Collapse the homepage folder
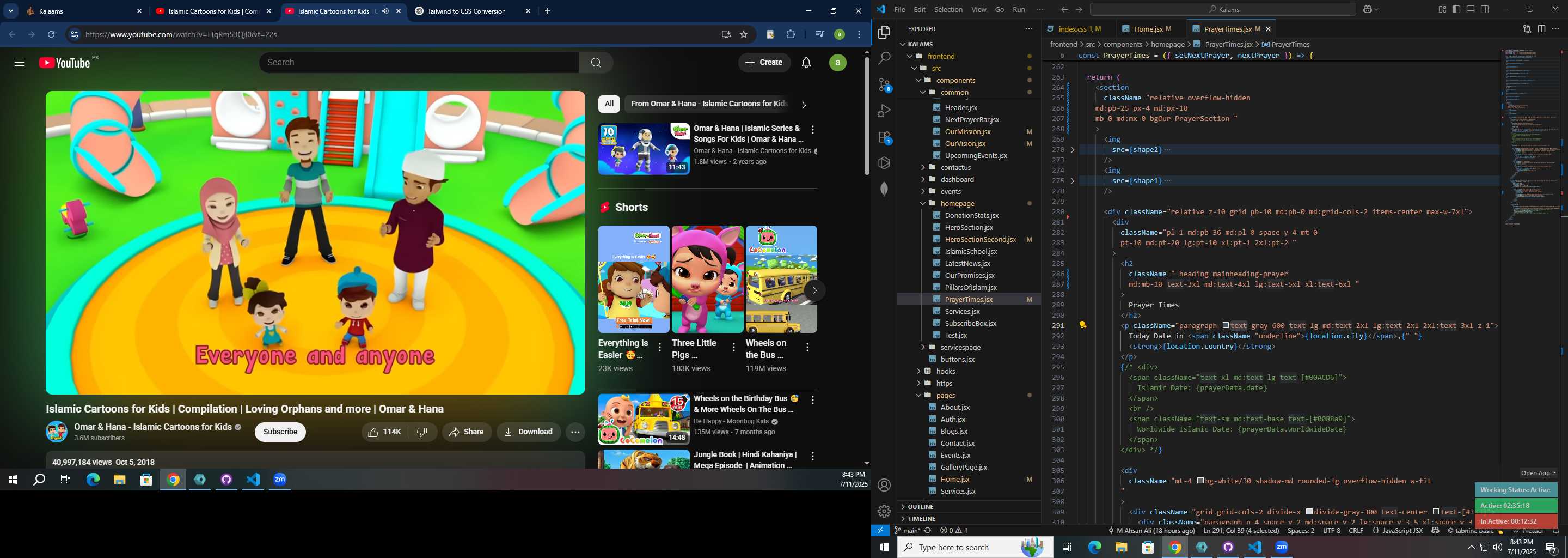The image size is (1568, 558). [x=923, y=203]
